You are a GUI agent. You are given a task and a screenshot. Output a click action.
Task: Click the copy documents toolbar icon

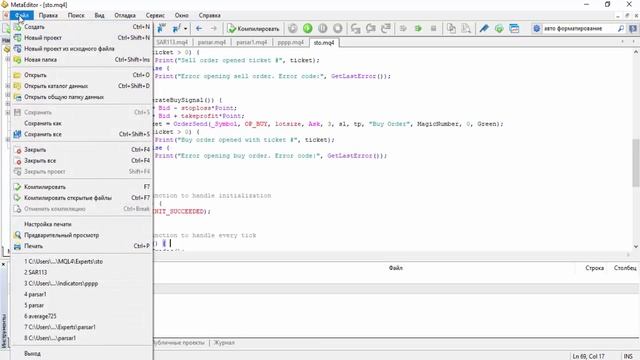click(451, 29)
